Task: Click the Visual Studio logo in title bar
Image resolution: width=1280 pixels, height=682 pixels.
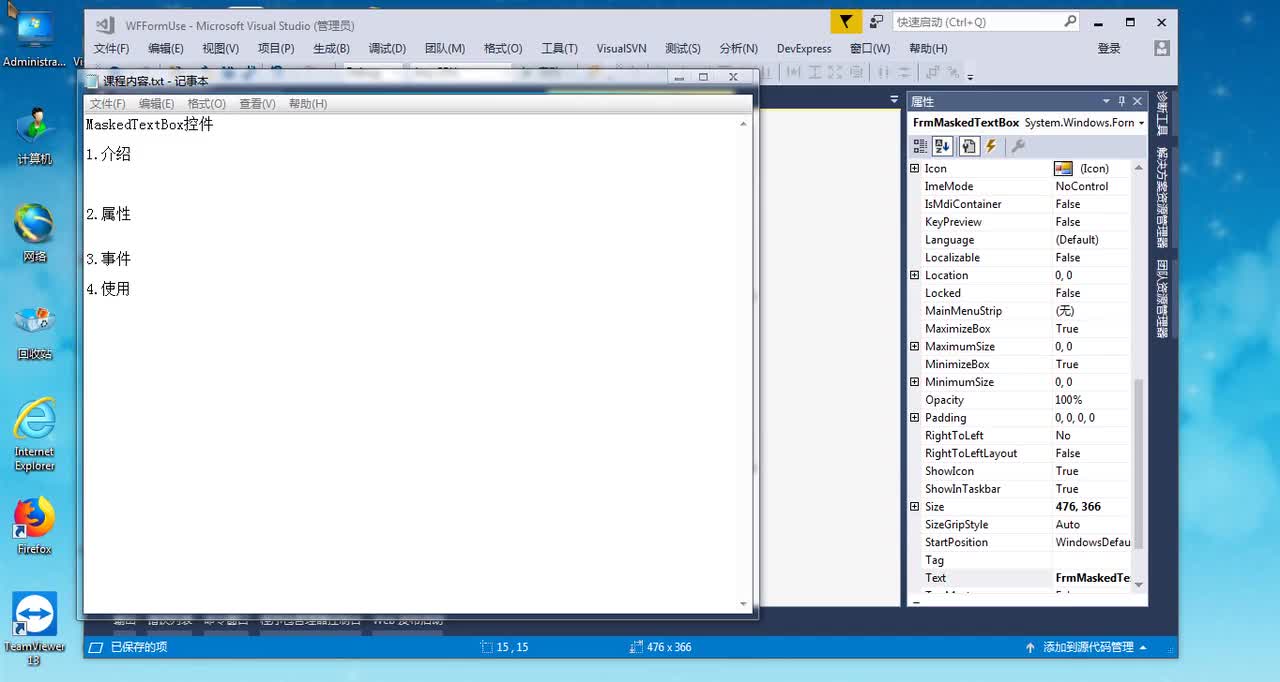Action: coord(104,24)
